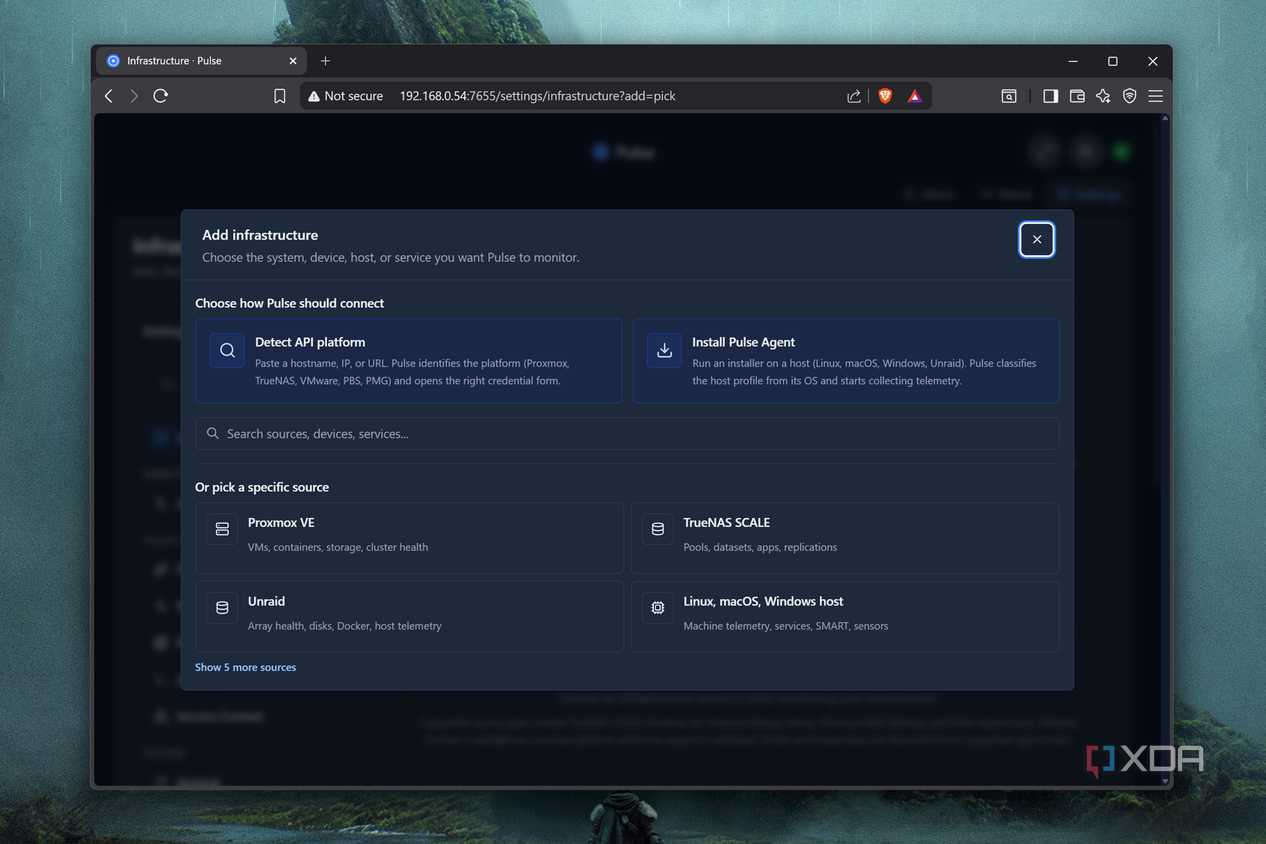Choose the Install Pulse Agent option
Image resolution: width=1266 pixels, height=844 pixels.
[x=846, y=361]
